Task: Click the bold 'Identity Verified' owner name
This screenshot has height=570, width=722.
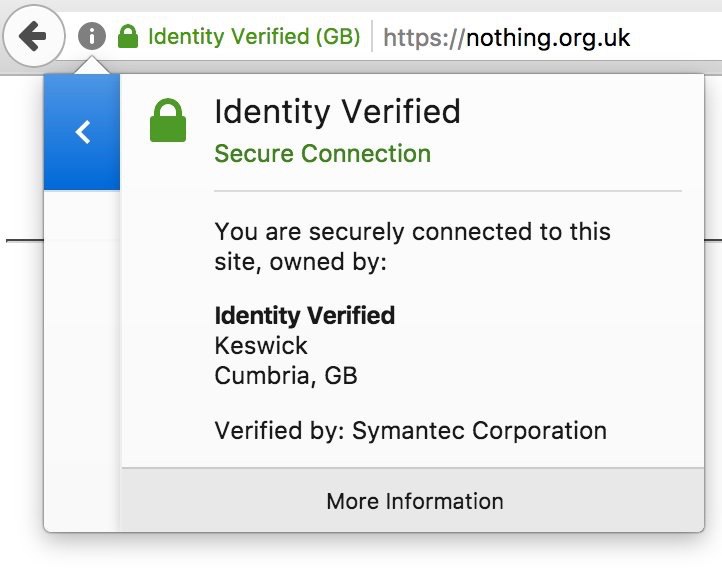Action: [305, 316]
